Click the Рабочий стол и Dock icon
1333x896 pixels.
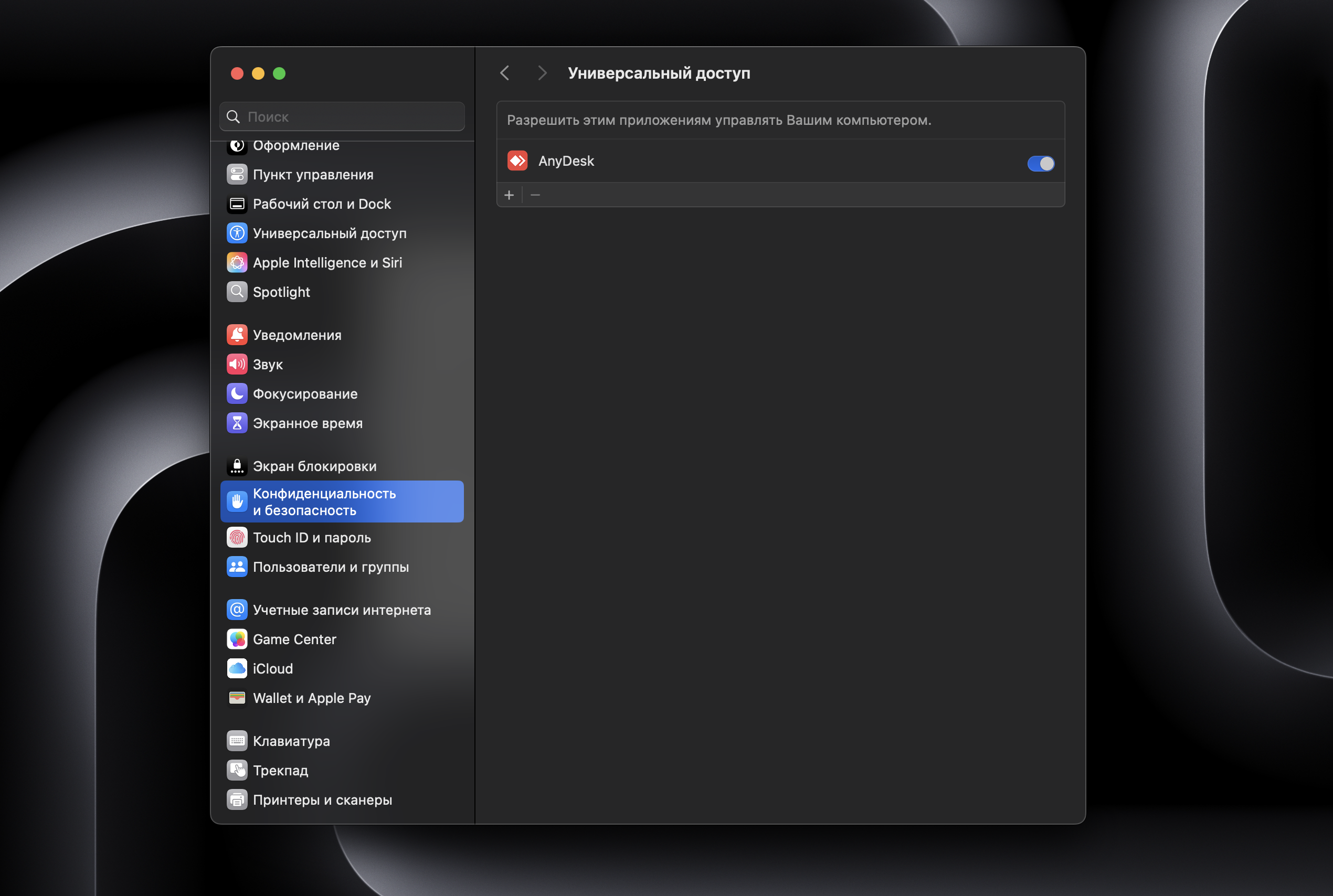click(237, 204)
